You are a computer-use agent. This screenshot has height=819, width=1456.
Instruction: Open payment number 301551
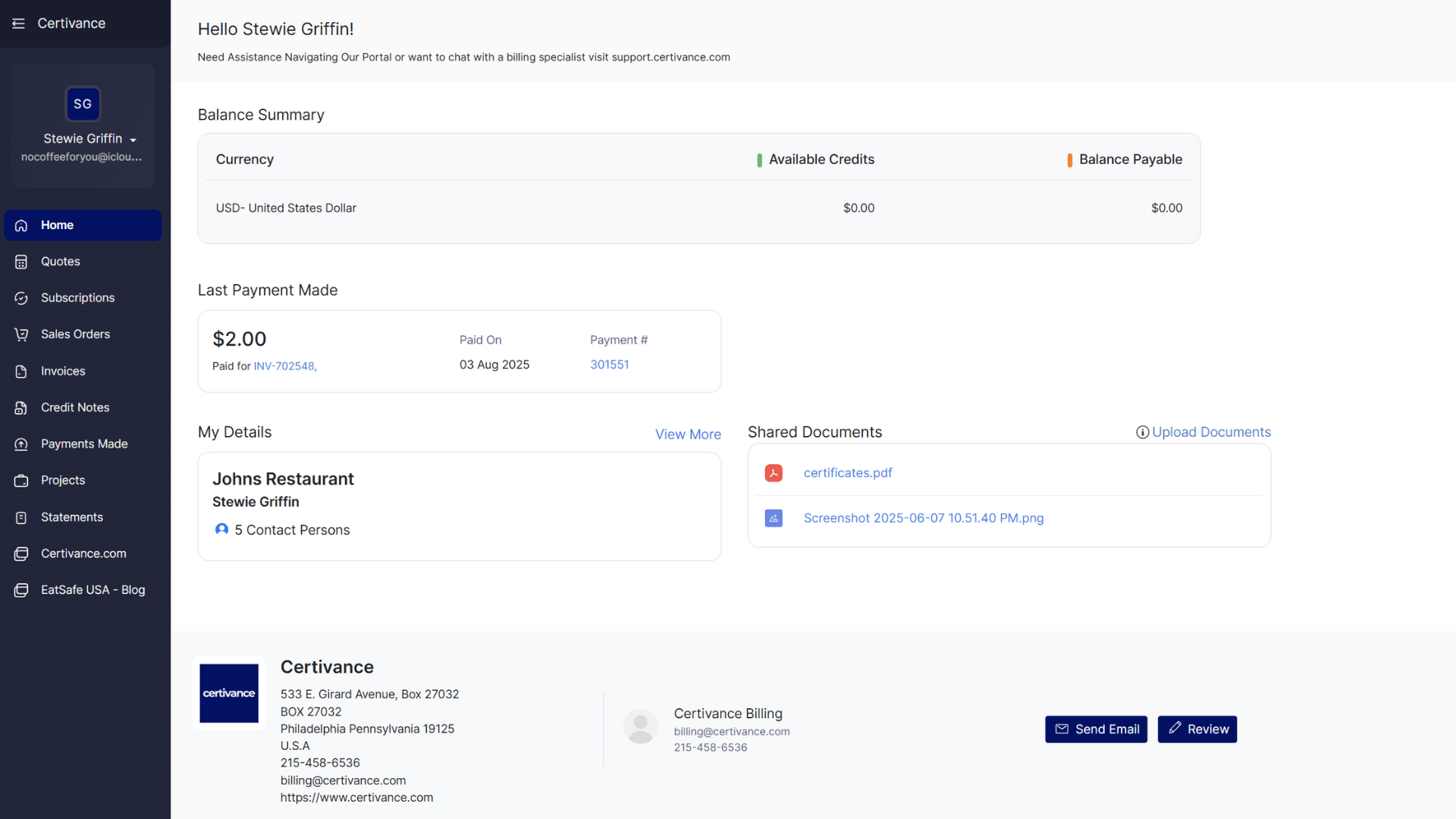tap(609, 365)
